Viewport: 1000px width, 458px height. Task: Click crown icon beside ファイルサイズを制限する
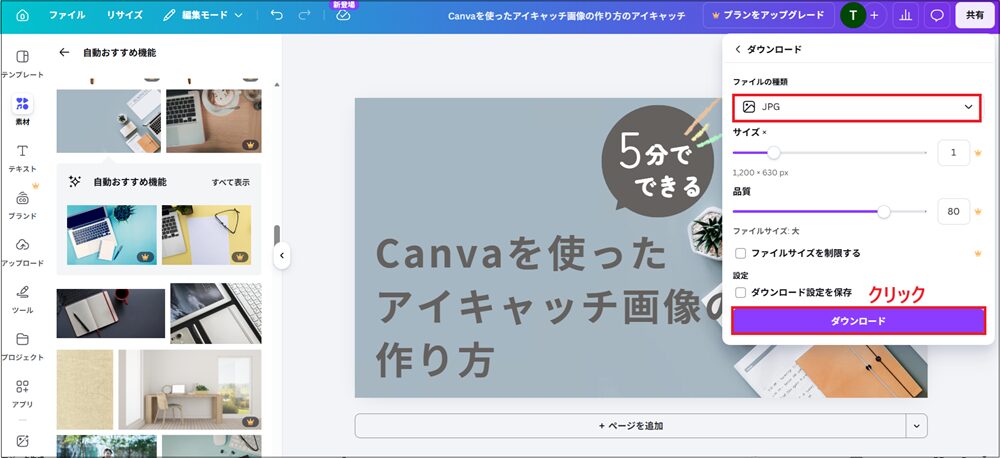[x=978, y=253]
